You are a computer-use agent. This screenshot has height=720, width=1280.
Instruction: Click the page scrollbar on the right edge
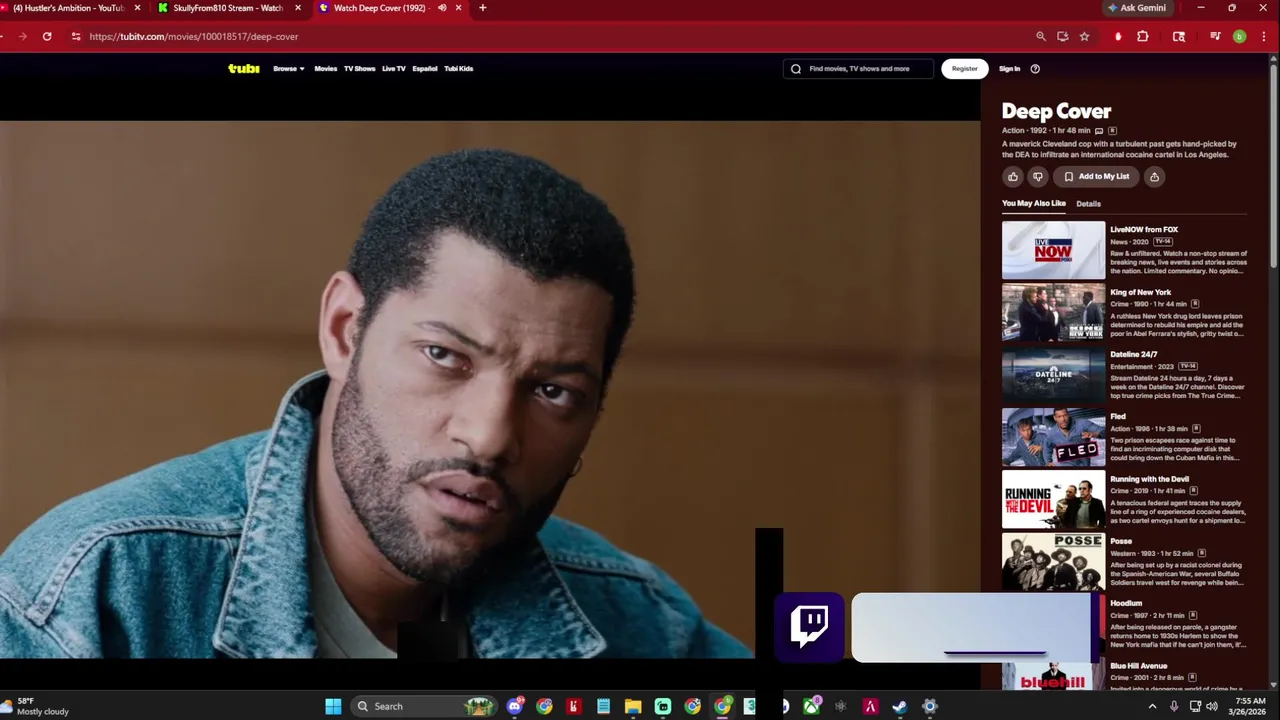[x=1273, y=165]
